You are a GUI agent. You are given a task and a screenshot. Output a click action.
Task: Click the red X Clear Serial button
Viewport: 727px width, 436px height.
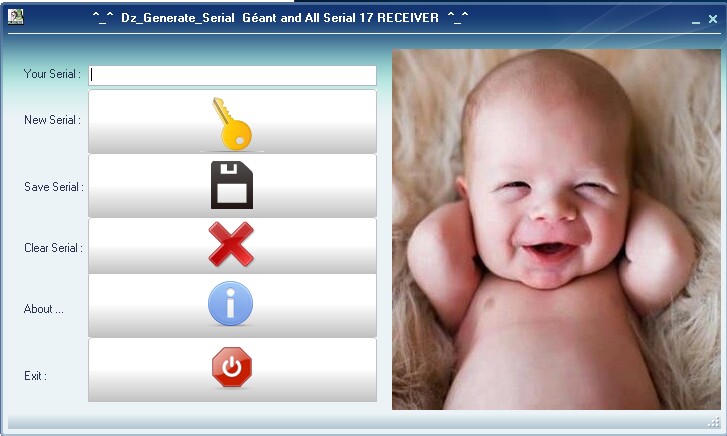232,245
